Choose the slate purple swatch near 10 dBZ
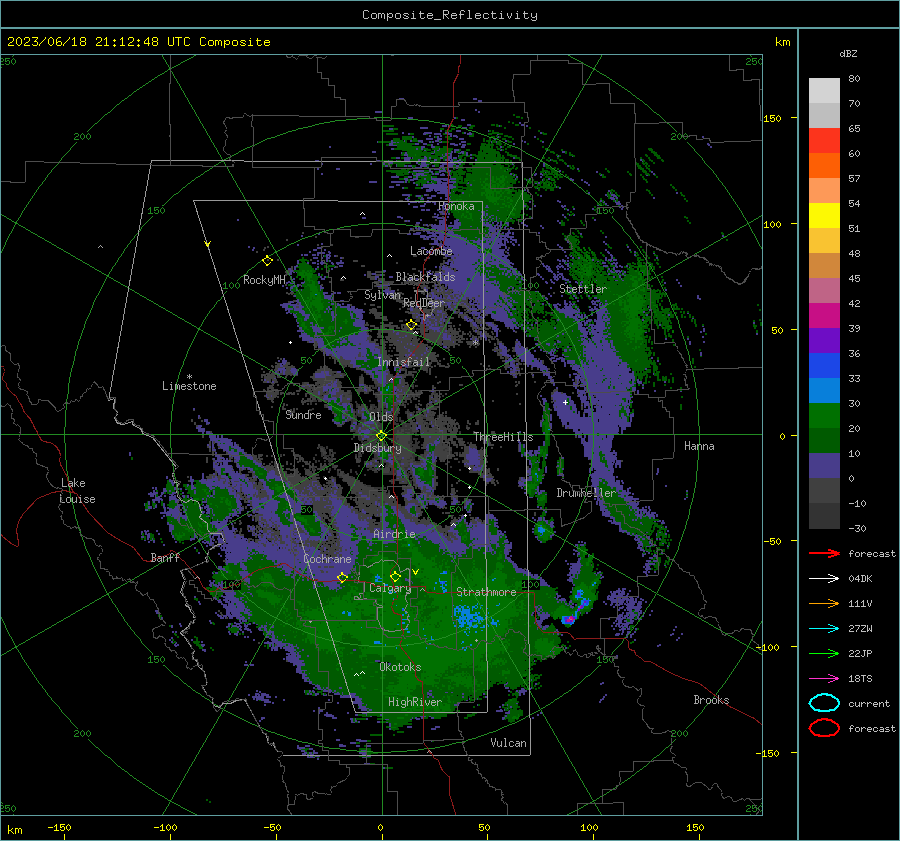This screenshot has width=900, height=841. [x=824, y=465]
